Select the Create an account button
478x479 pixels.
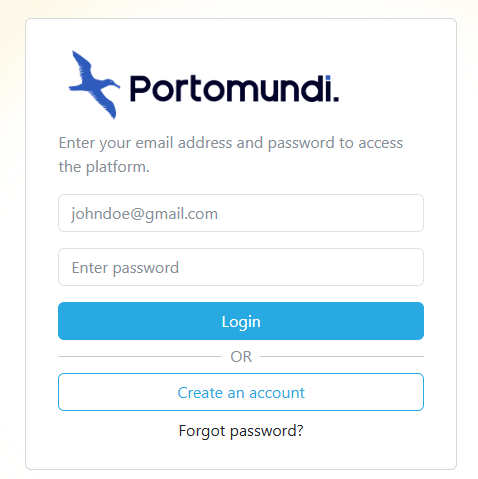241,392
